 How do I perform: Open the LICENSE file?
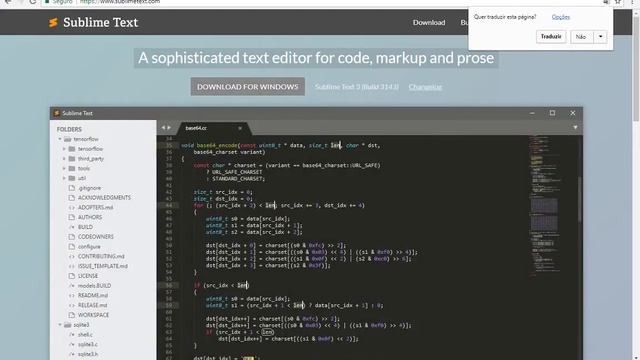(x=88, y=276)
